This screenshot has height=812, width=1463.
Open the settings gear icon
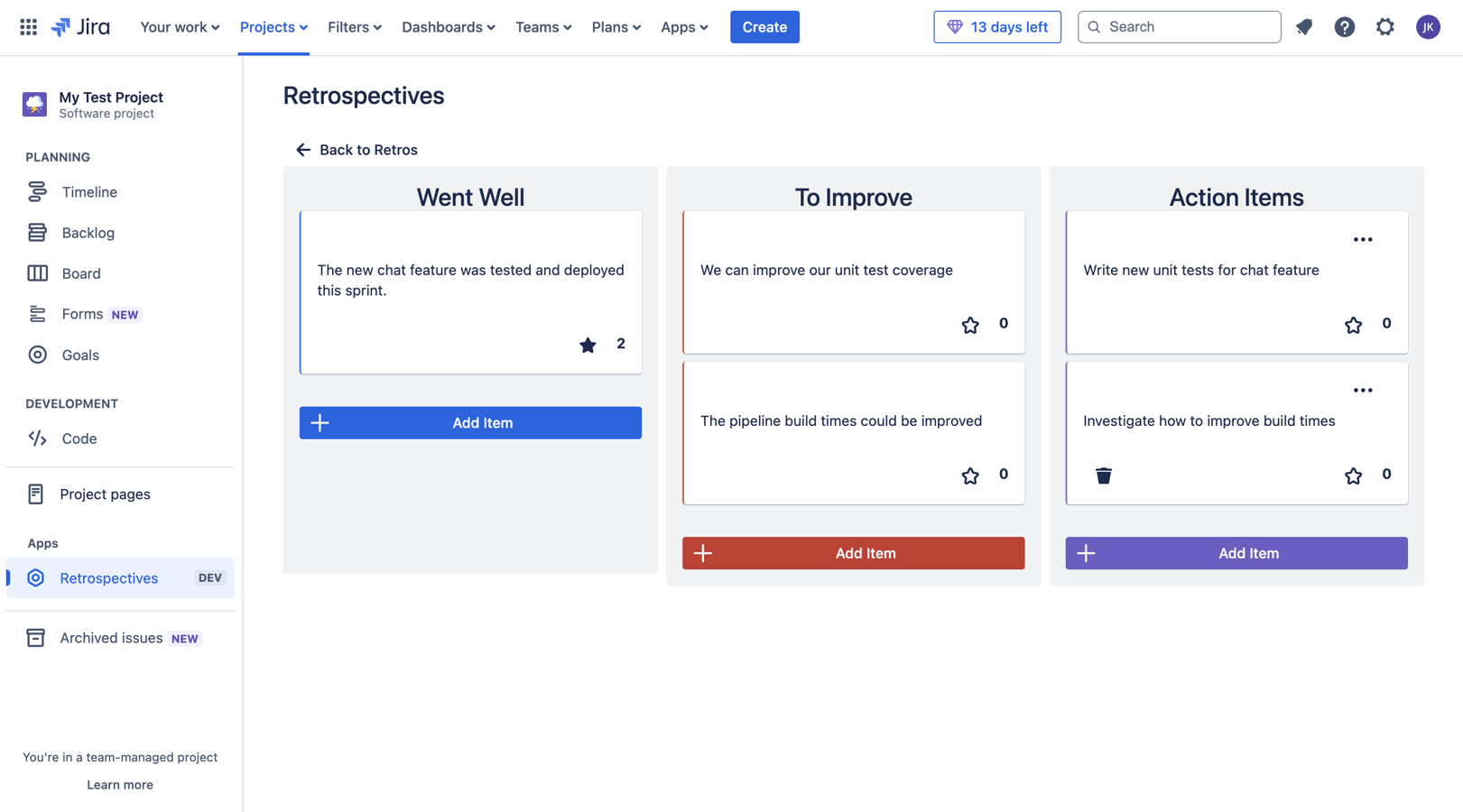pyautogui.click(x=1385, y=27)
